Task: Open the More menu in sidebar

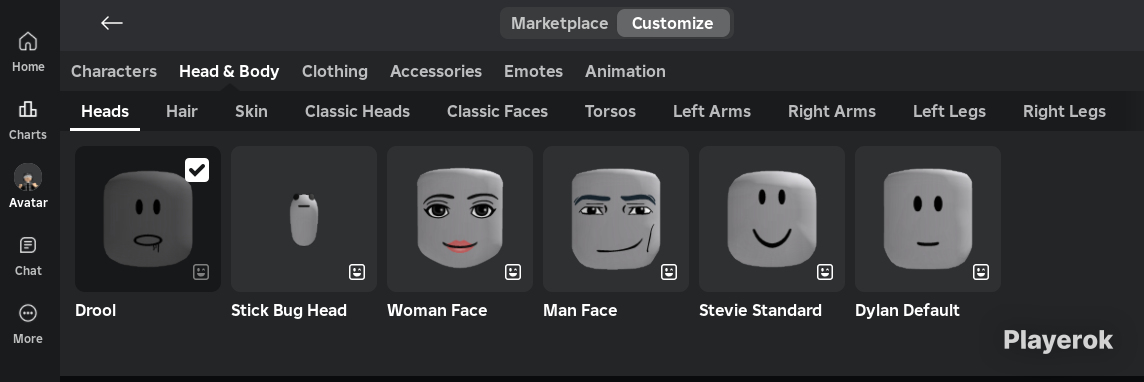Action: coord(28,324)
